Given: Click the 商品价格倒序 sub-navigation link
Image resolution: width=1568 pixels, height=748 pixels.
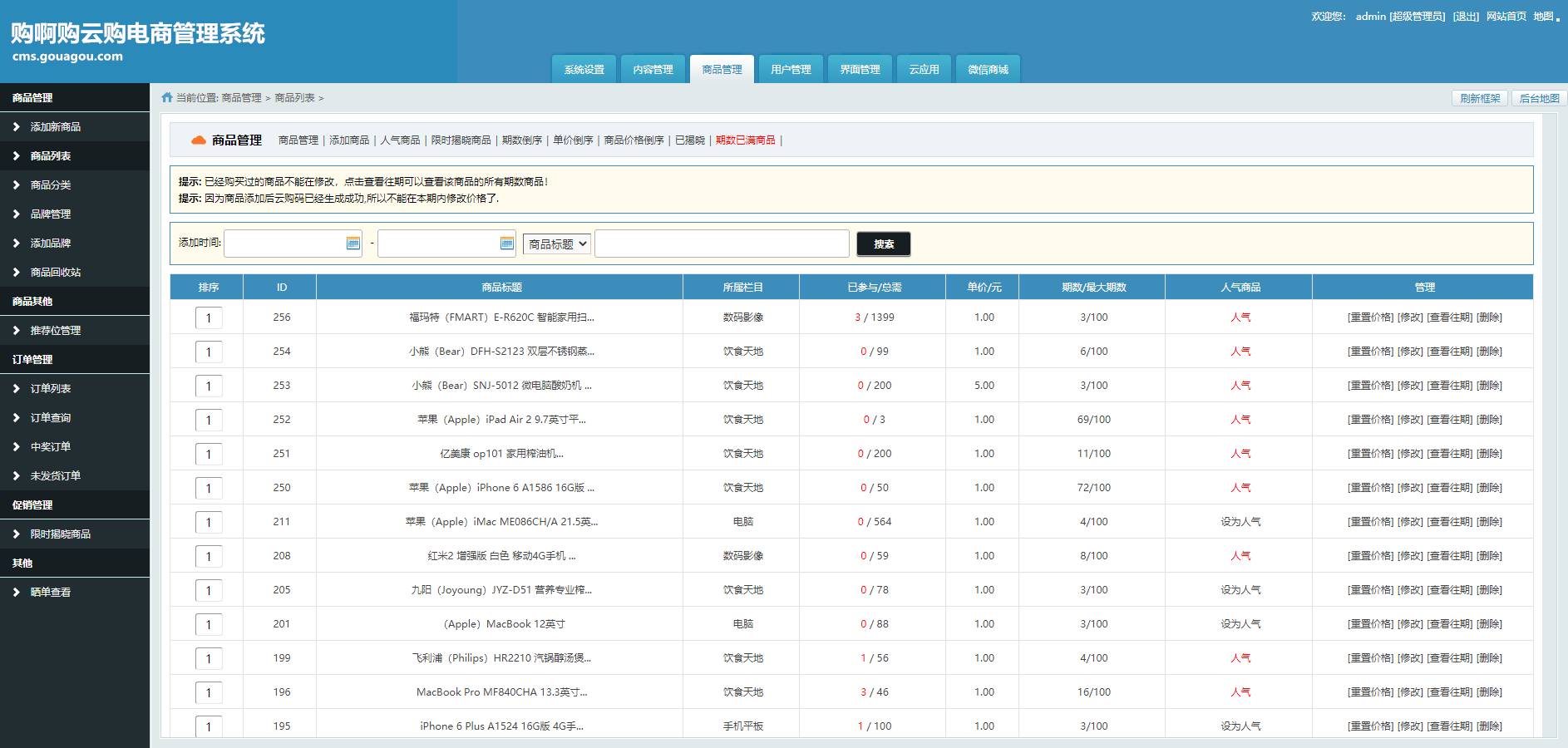Looking at the screenshot, I should tap(634, 140).
